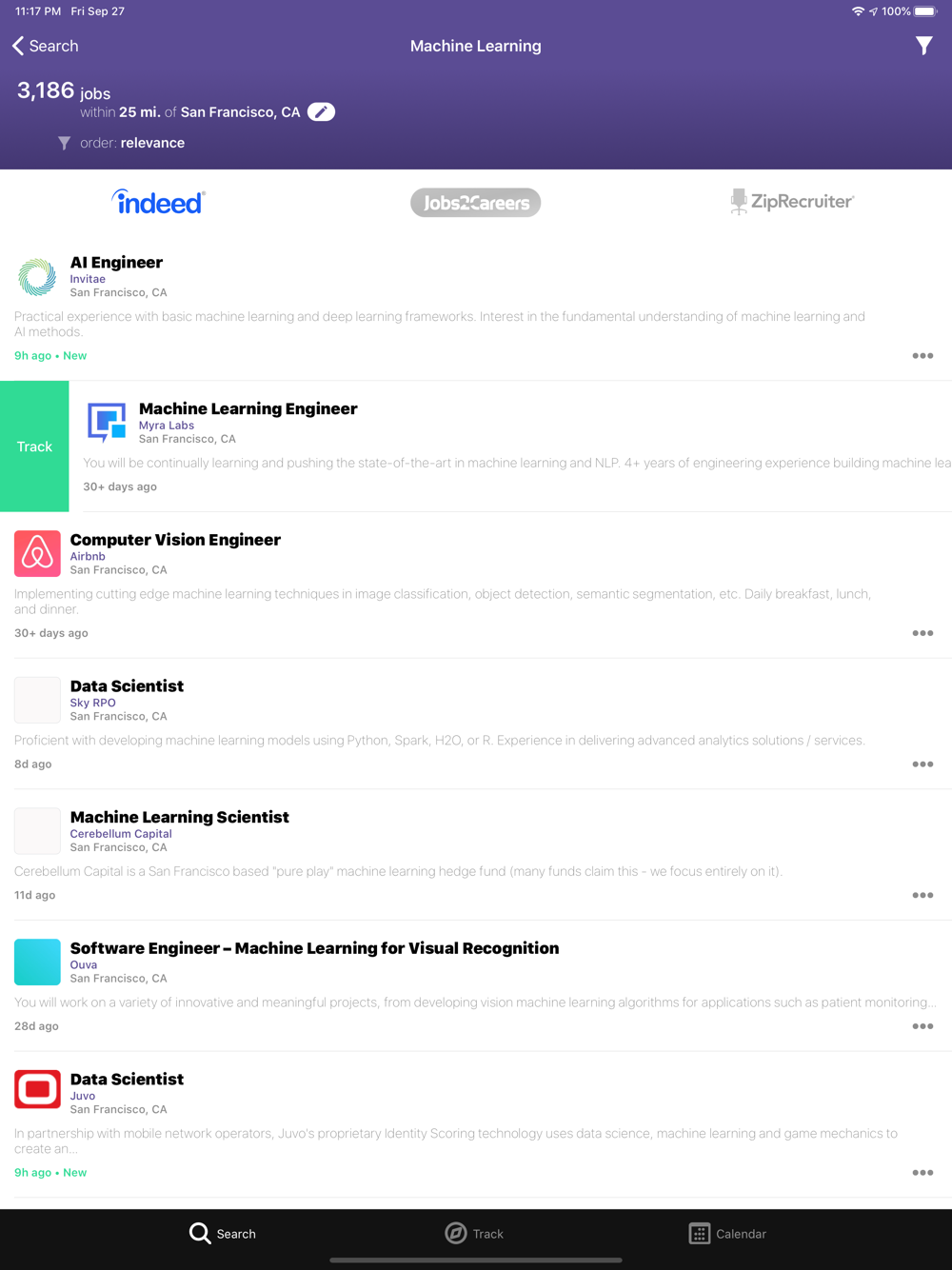Tap the Myra Labs logo
The width and height of the screenshot is (952, 1270).
tap(107, 422)
